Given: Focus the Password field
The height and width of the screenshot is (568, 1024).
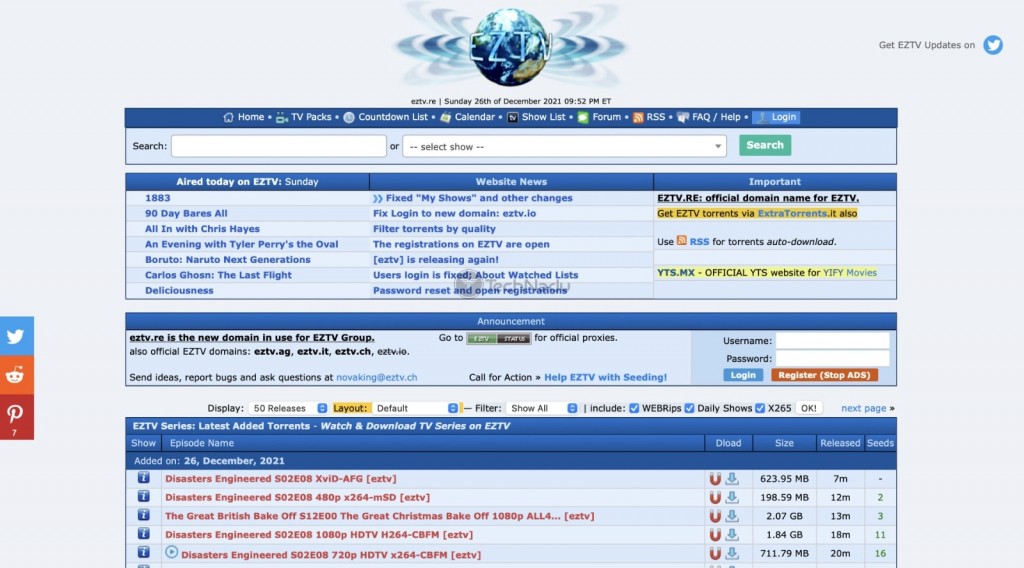Looking at the screenshot, I should point(832,358).
